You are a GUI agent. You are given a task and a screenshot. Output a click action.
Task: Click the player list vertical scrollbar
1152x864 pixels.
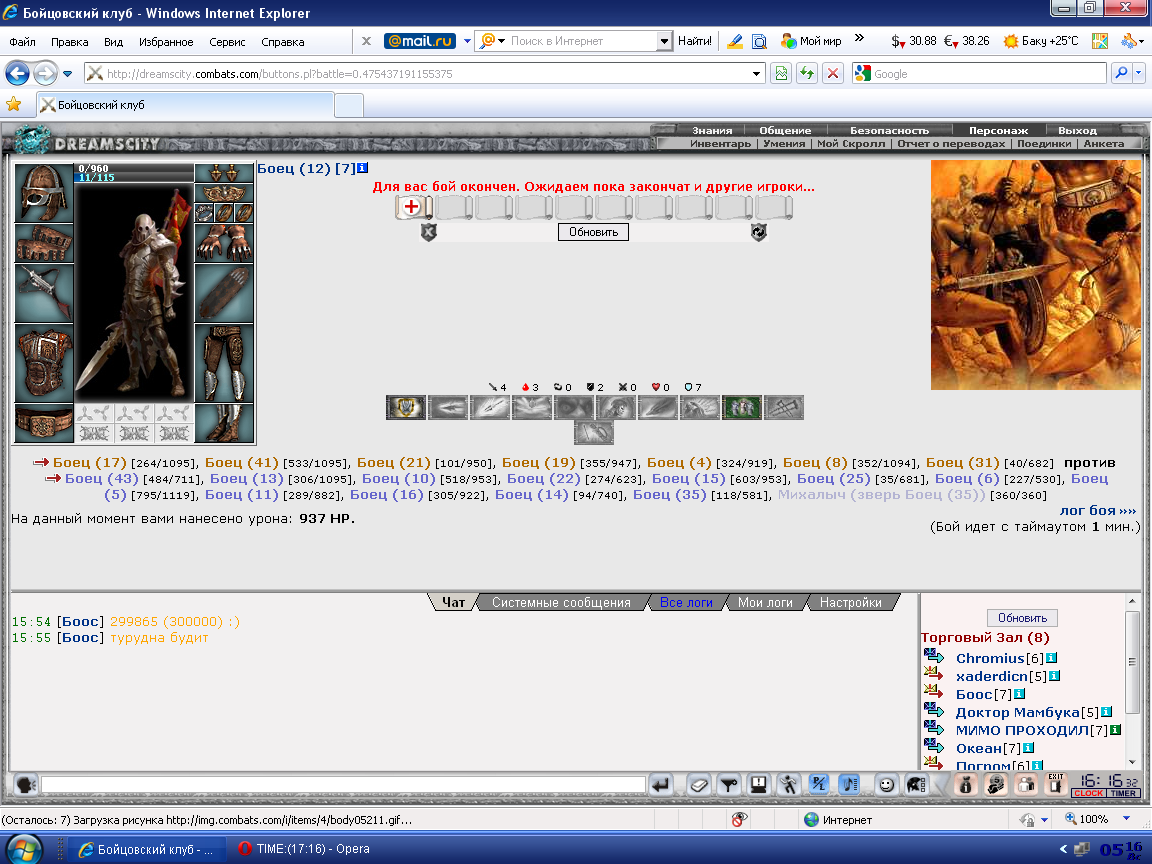tap(1131, 680)
